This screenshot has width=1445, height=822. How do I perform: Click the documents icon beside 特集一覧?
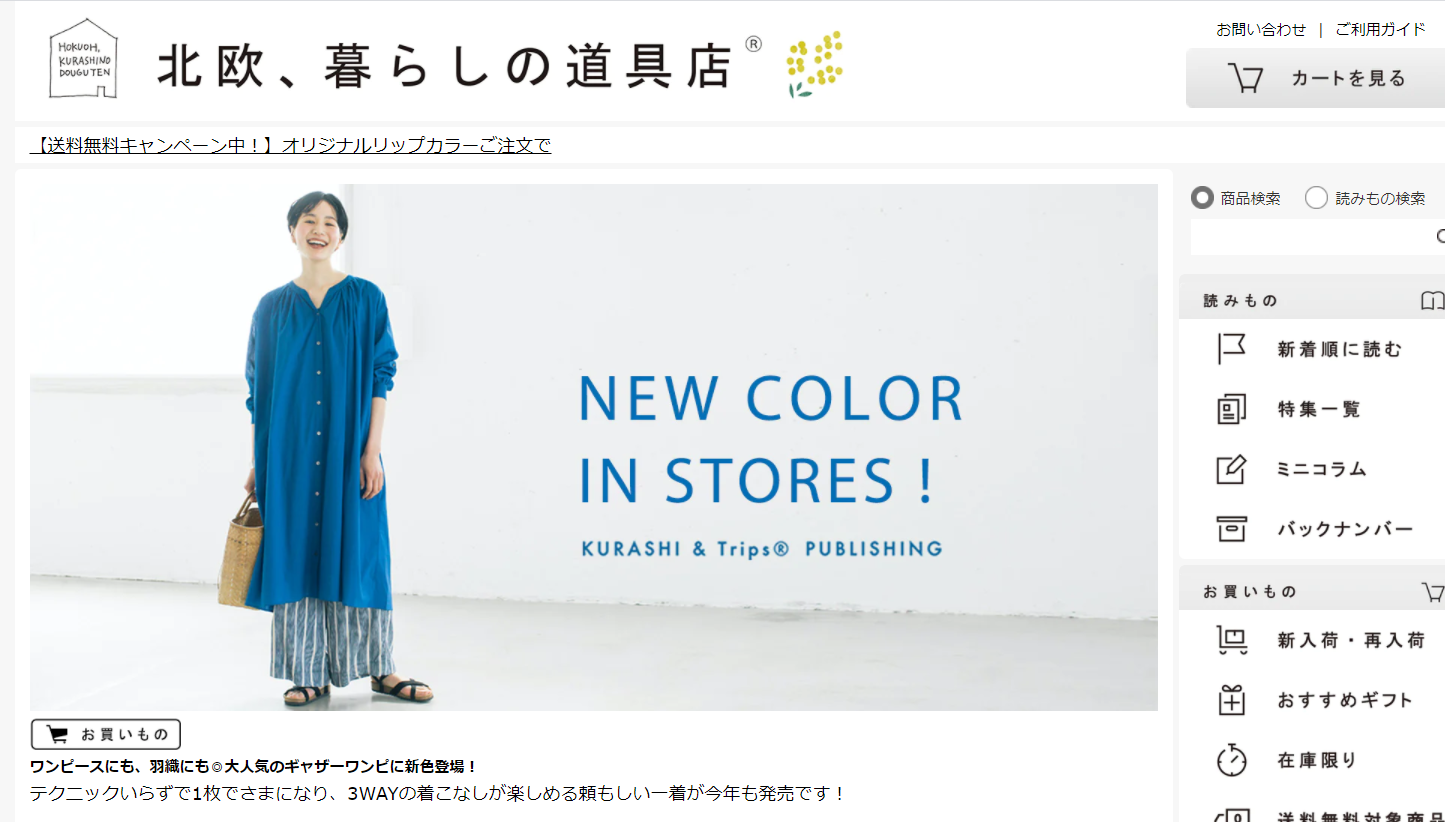(x=1231, y=409)
